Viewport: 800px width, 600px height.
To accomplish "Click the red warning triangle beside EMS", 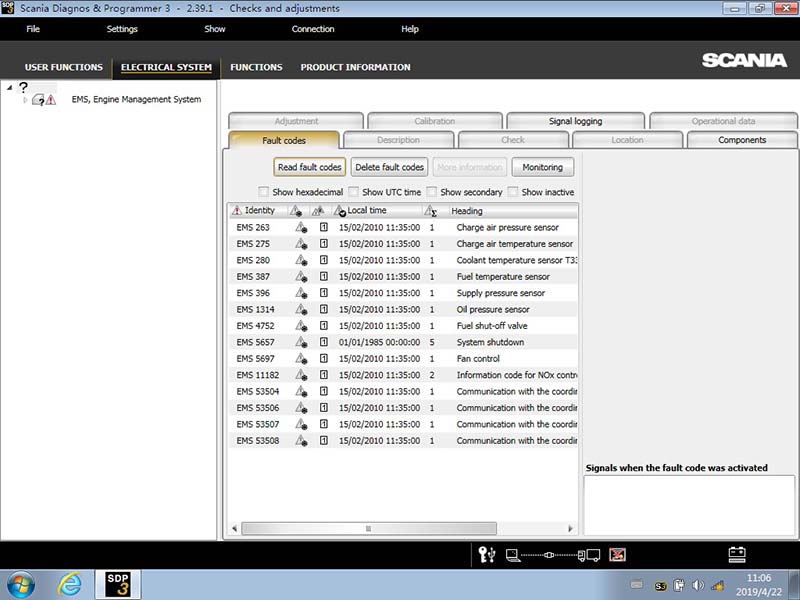I will (x=51, y=99).
